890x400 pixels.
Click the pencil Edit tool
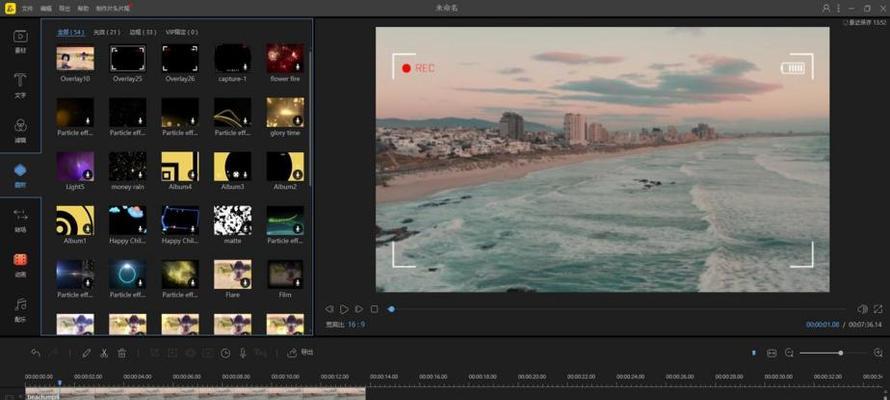click(86, 353)
